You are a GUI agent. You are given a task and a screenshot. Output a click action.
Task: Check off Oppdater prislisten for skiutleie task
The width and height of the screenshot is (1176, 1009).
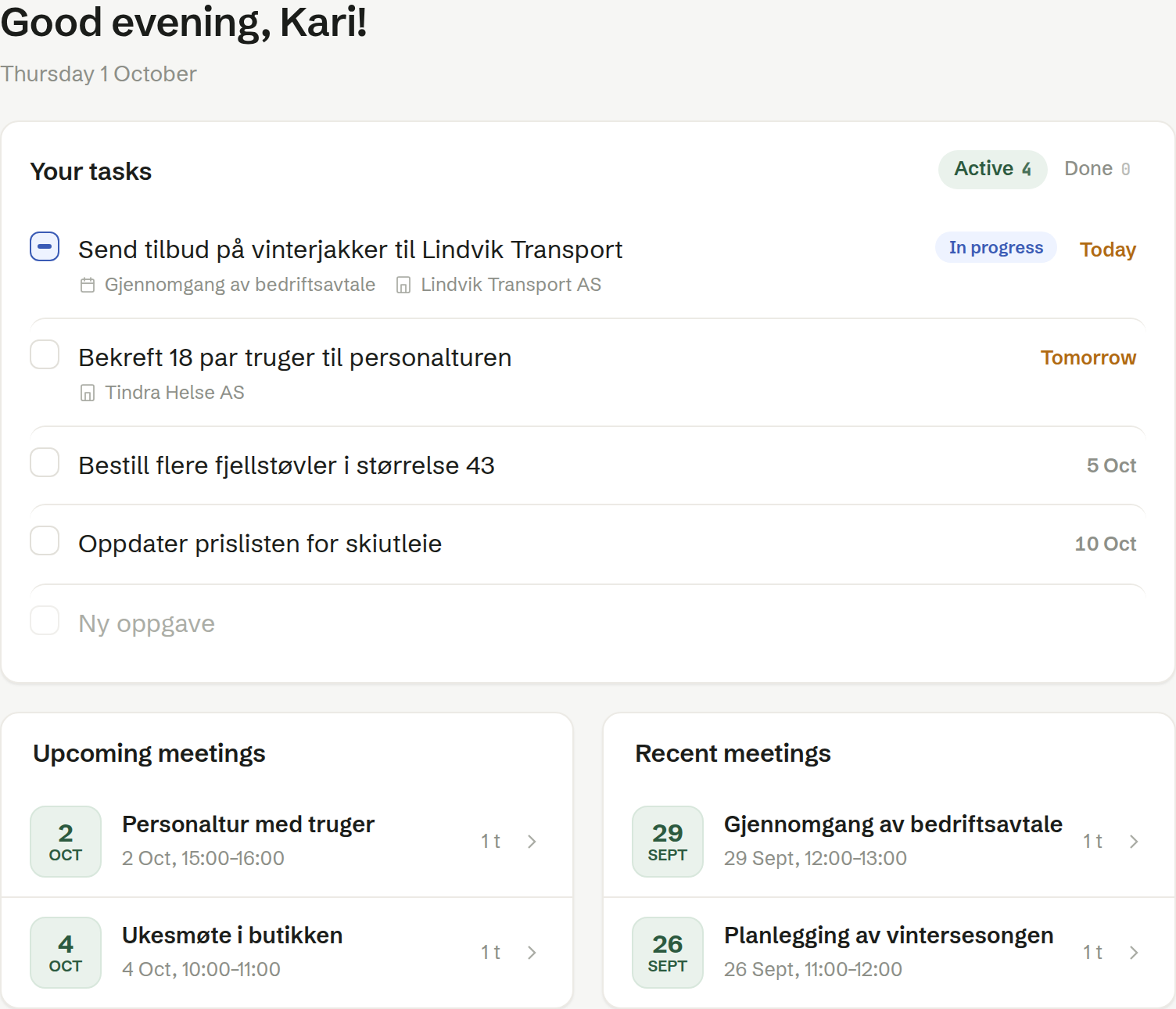(x=45, y=540)
